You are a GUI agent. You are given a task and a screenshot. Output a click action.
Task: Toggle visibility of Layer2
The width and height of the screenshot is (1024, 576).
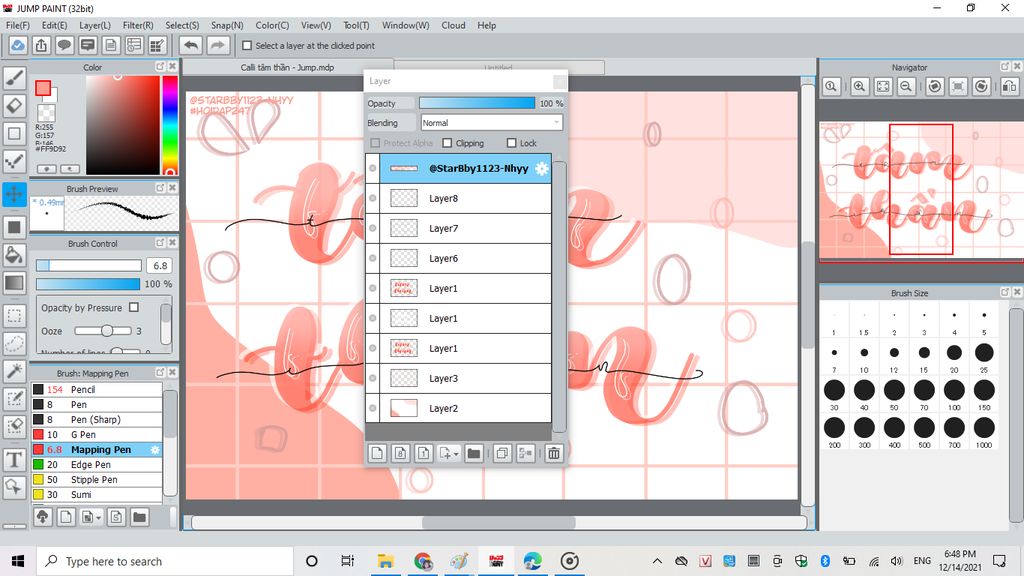pyautogui.click(x=372, y=408)
